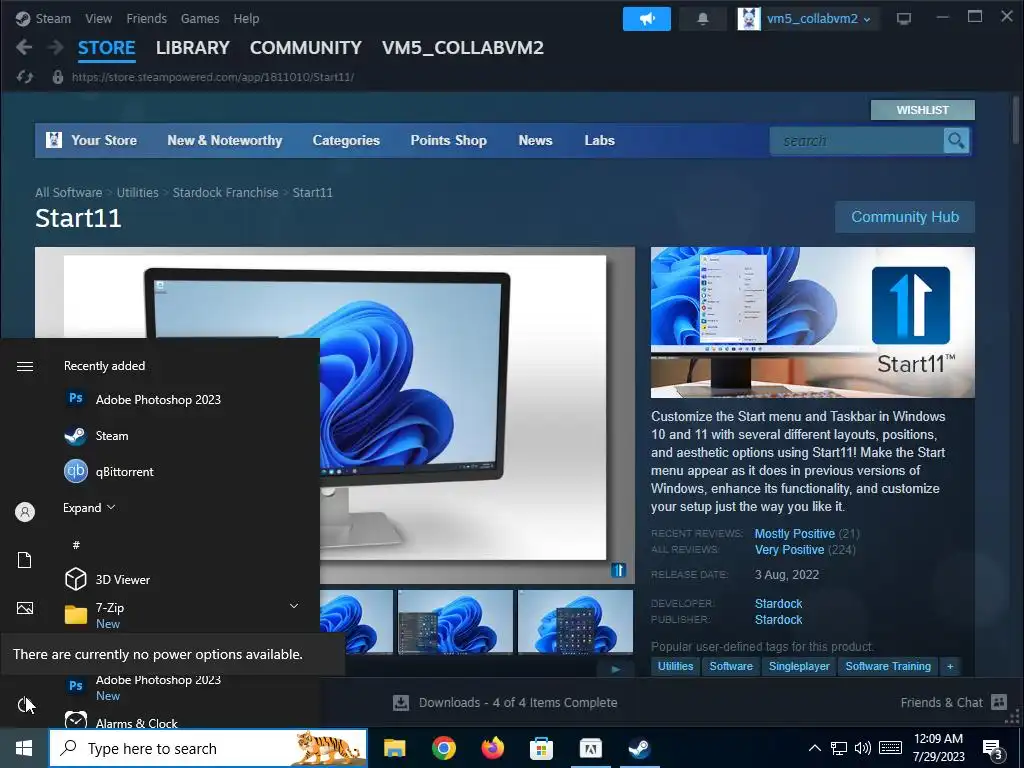The image size is (1024, 768).
Task: Click the WISHLIST button
Action: [x=922, y=110]
